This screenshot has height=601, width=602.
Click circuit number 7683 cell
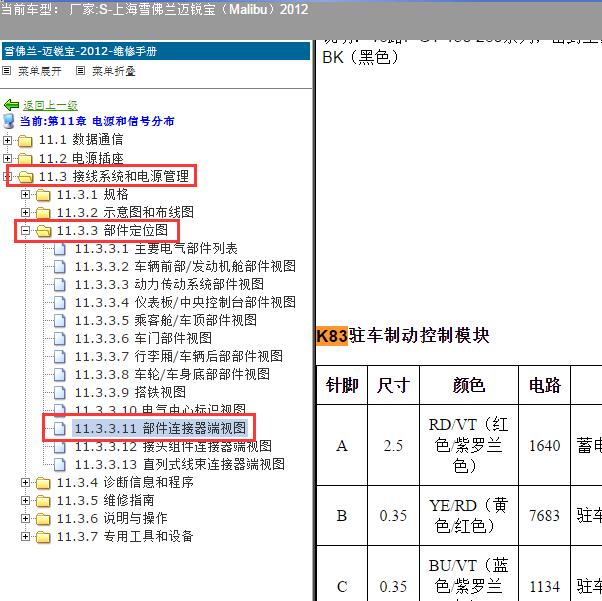tap(545, 515)
